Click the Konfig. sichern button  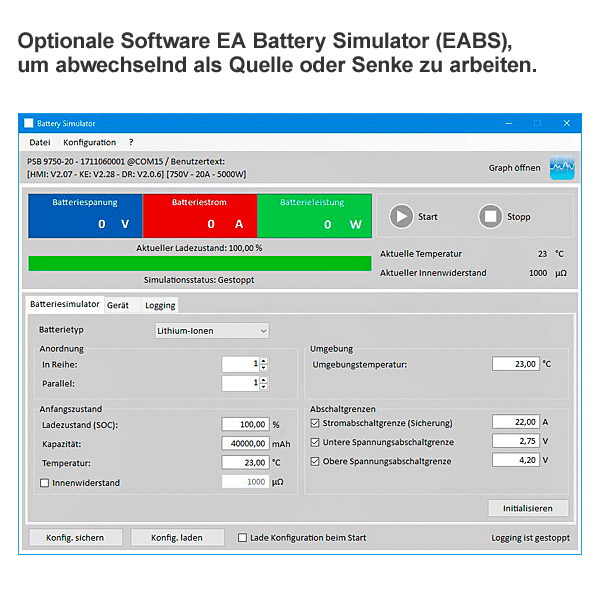pos(75,537)
